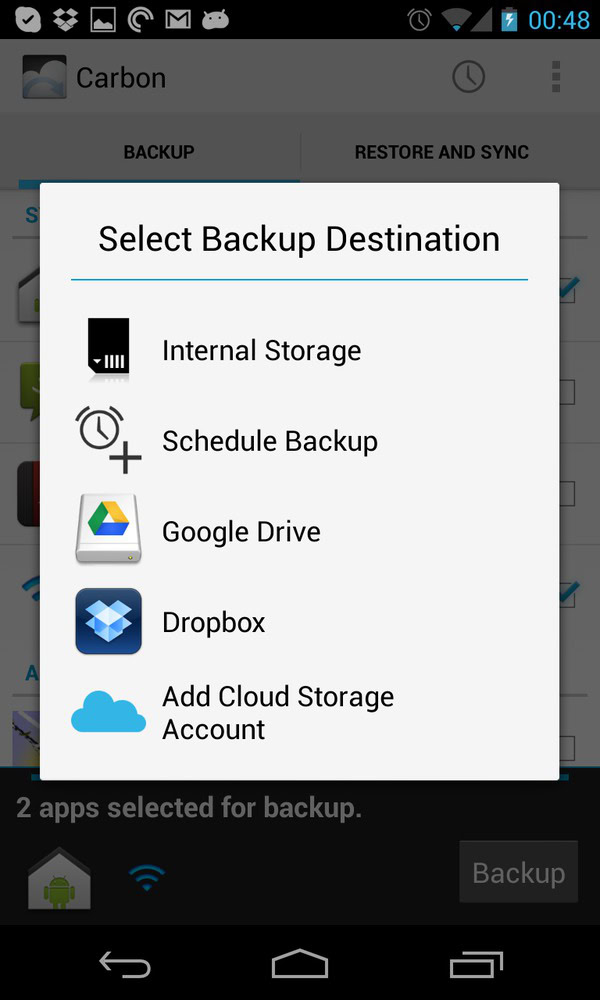Image resolution: width=600 pixels, height=1000 pixels.
Task: Pick Dropbox from the destination list
Action: (214, 622)
